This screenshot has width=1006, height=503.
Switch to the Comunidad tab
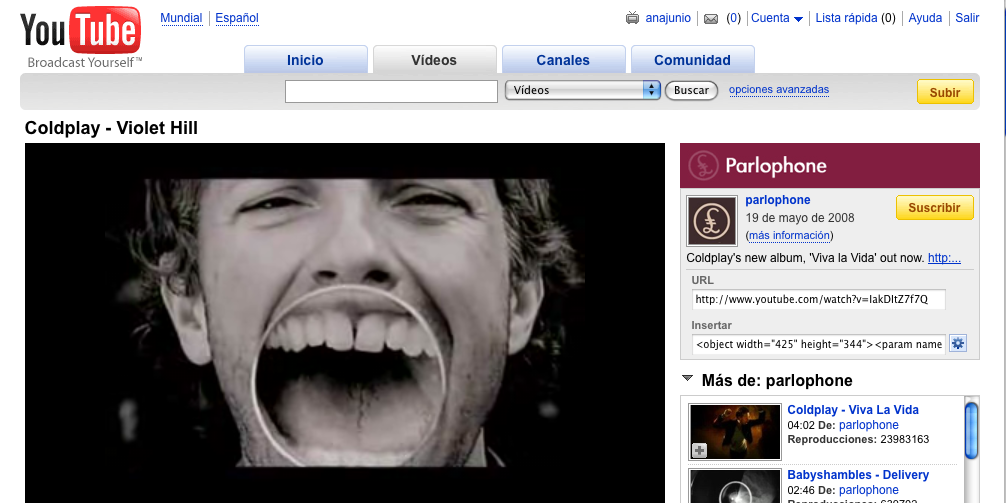pyautogui.click(x=692, y=60)
